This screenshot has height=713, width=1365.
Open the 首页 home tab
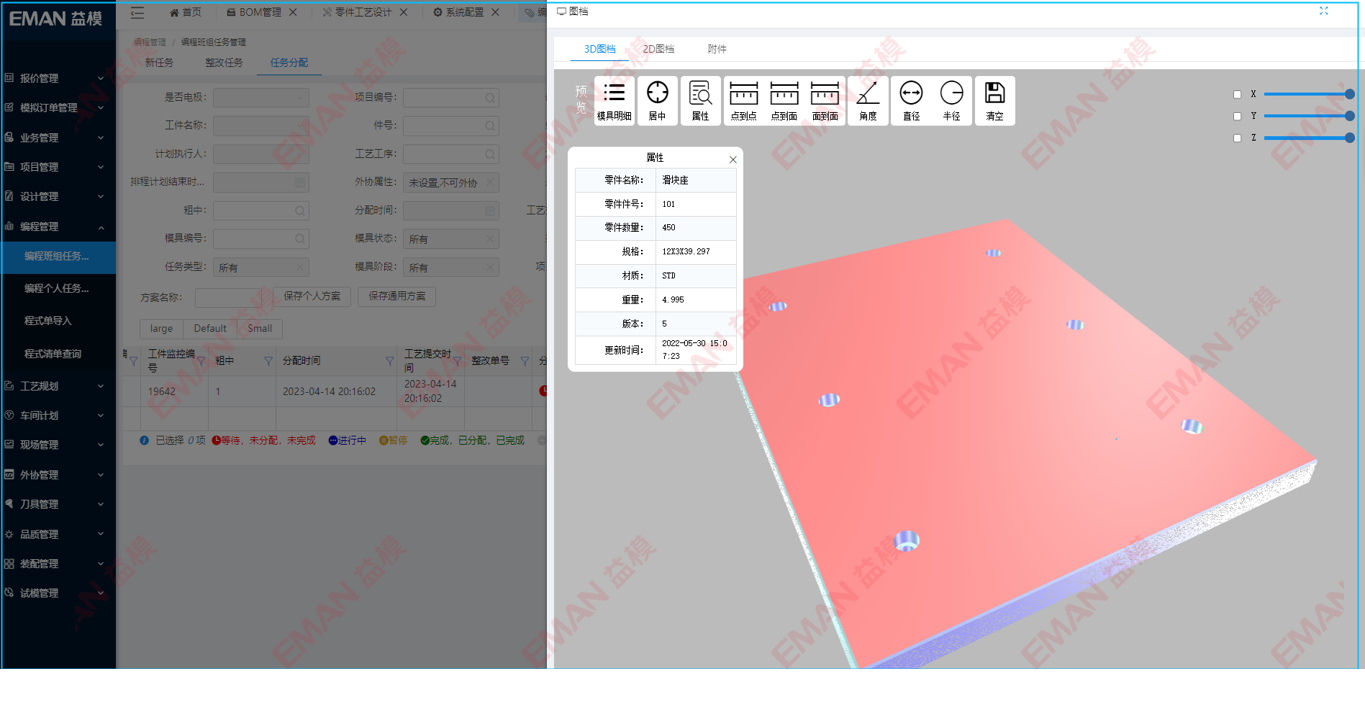click(185, 12)
